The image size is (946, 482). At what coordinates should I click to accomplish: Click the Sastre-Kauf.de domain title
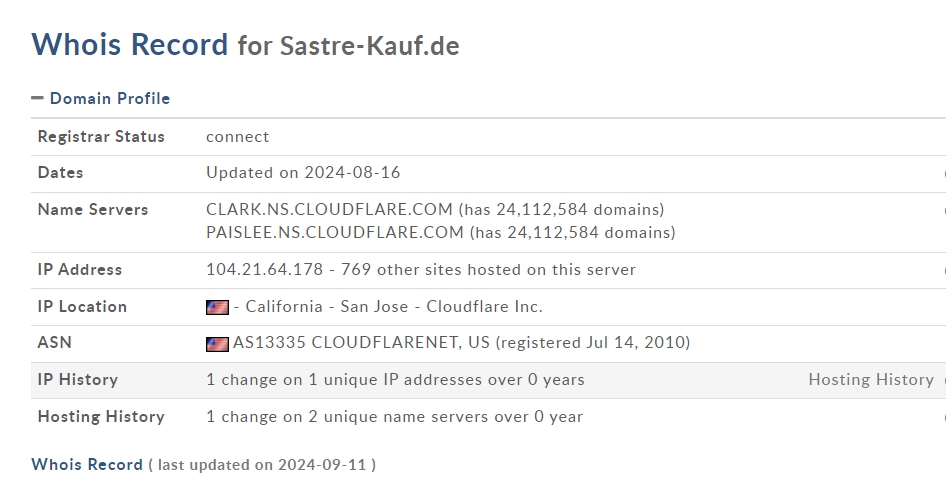point(369,46)
